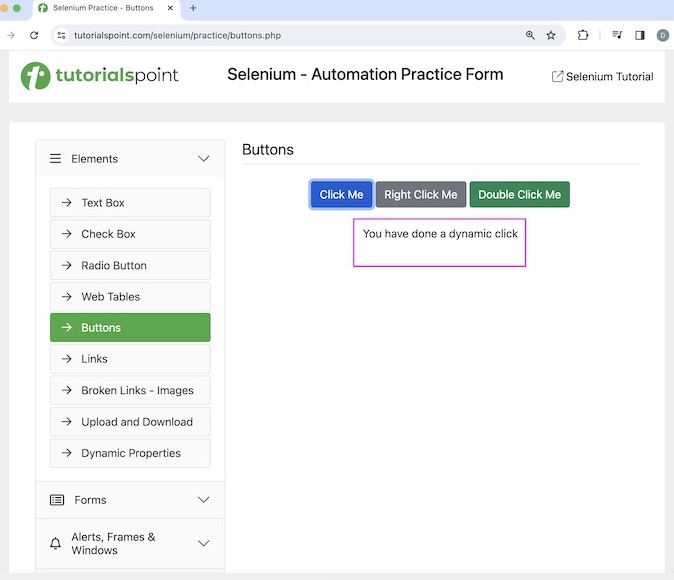Viewport: 674px width, 580px height.
Task: Open the Selenium Tutorial link
Action: click(x=603, y=77)
